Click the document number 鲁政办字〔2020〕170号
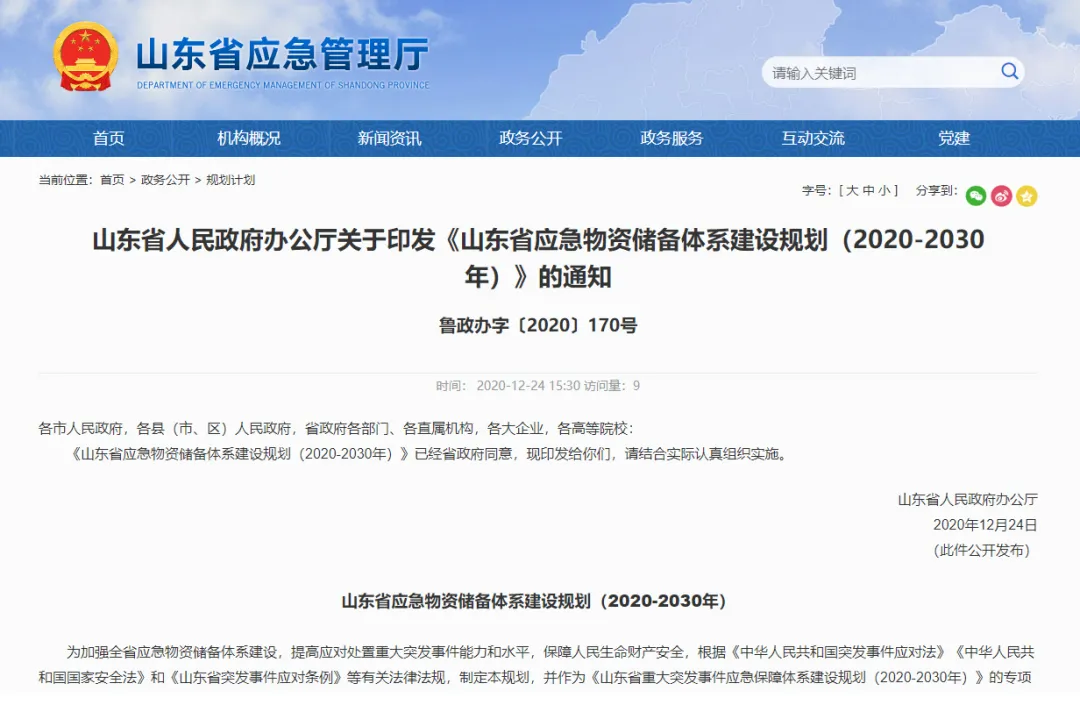 (x=538, y=325)
